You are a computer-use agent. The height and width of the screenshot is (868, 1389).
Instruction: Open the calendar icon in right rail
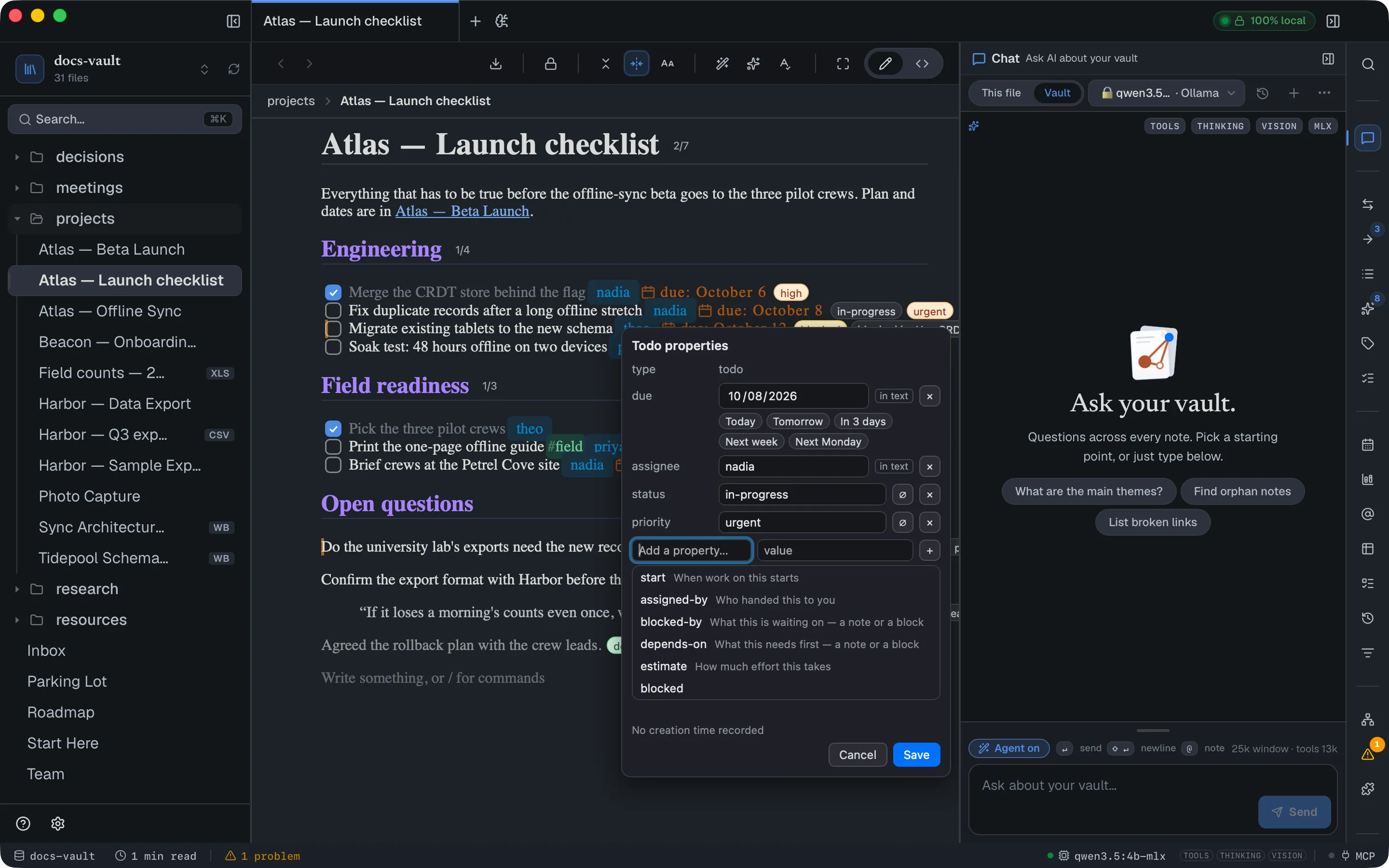pyautogui.click(x=1368, y=444)
